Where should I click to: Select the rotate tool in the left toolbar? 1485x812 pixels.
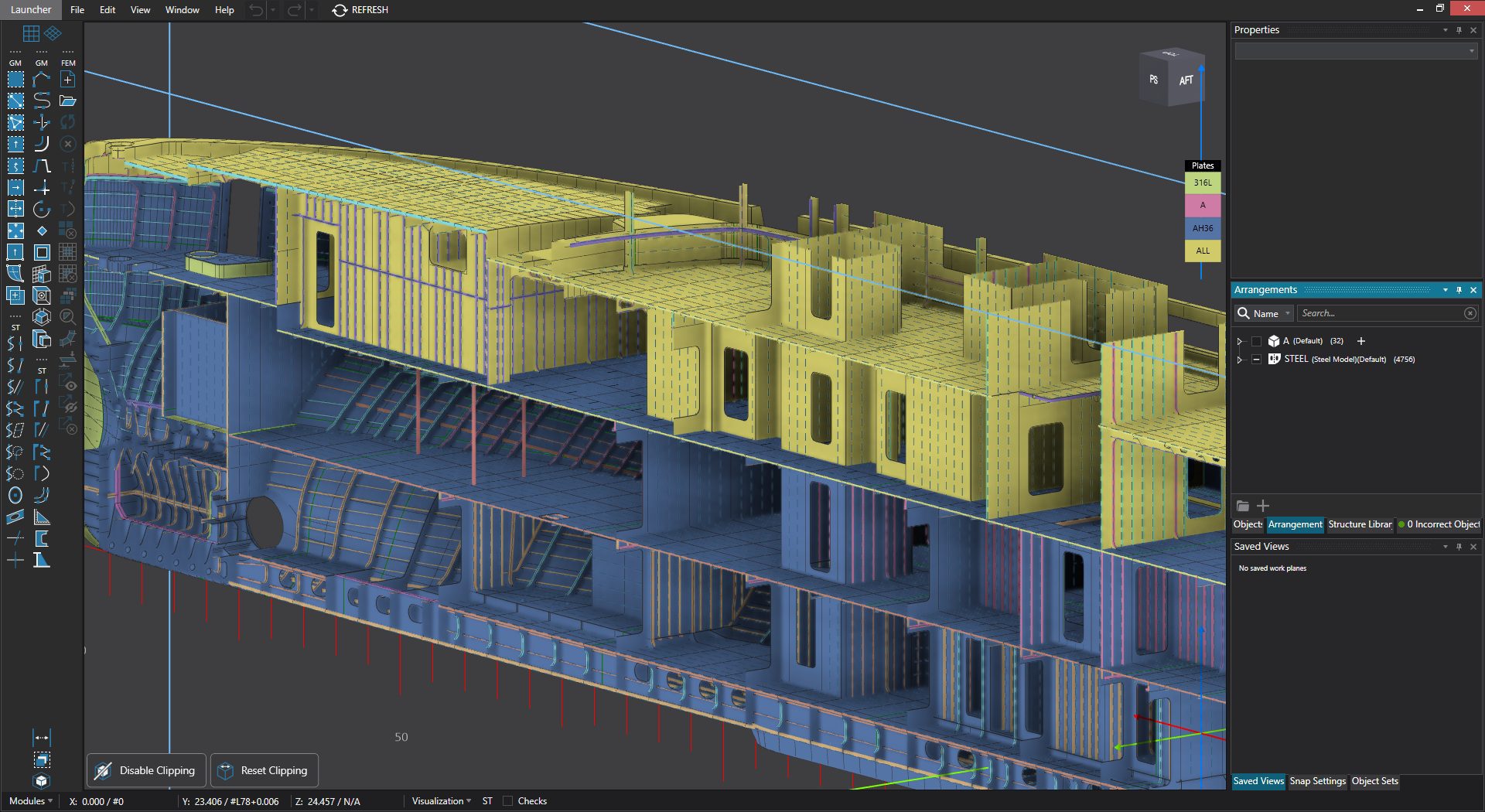[x=42, y=209]
